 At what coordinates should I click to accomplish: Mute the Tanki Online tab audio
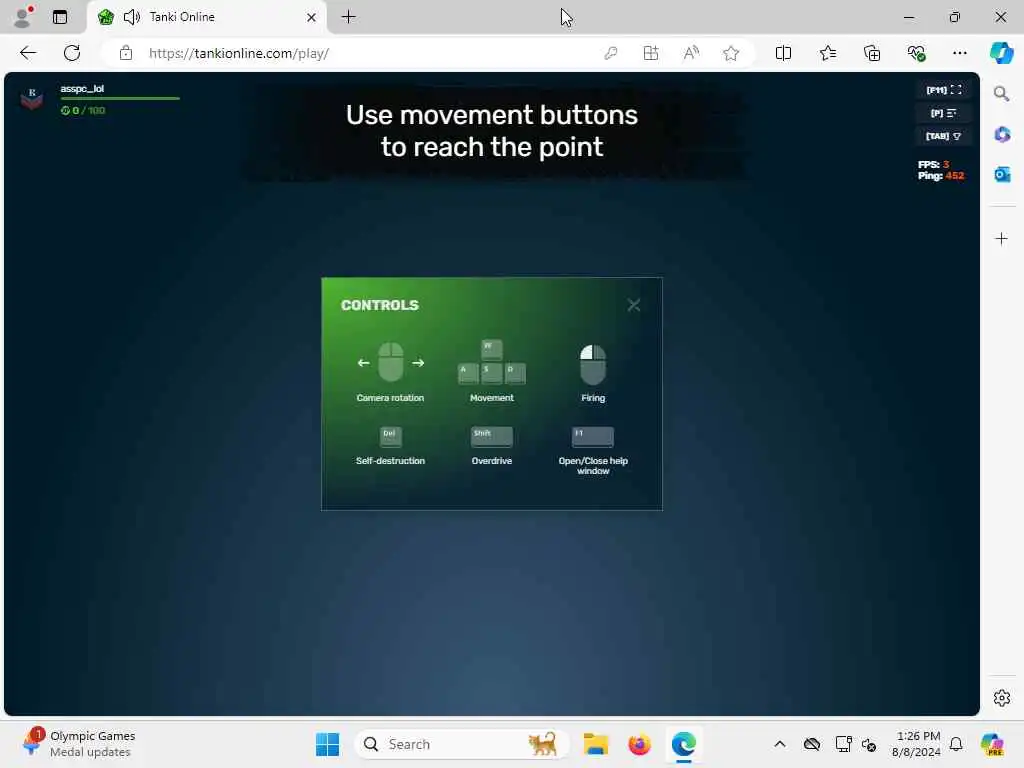coord(132,17)
